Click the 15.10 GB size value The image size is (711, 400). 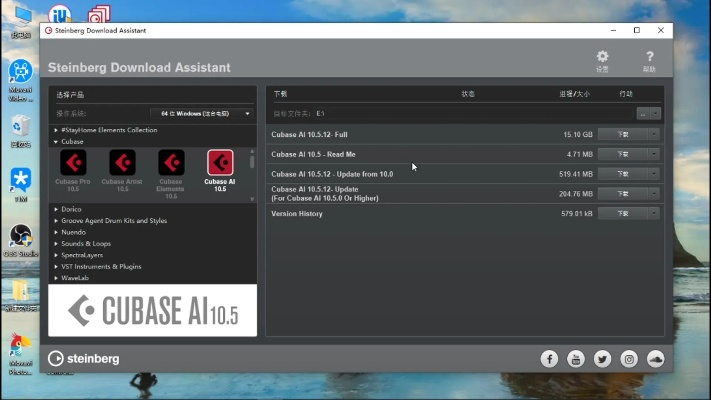point(578,135)
